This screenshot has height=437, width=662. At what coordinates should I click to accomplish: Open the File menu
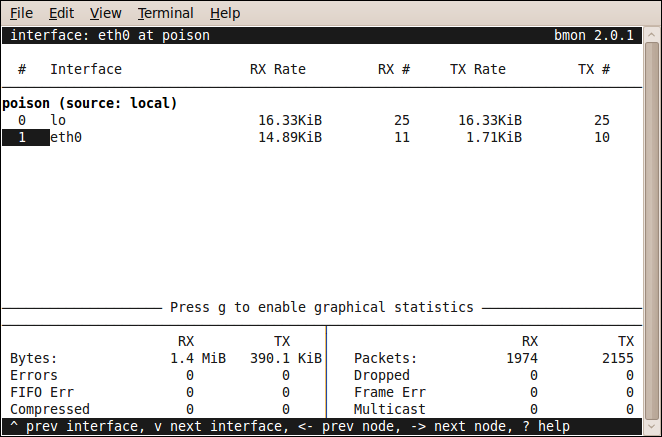pos(21,13)
